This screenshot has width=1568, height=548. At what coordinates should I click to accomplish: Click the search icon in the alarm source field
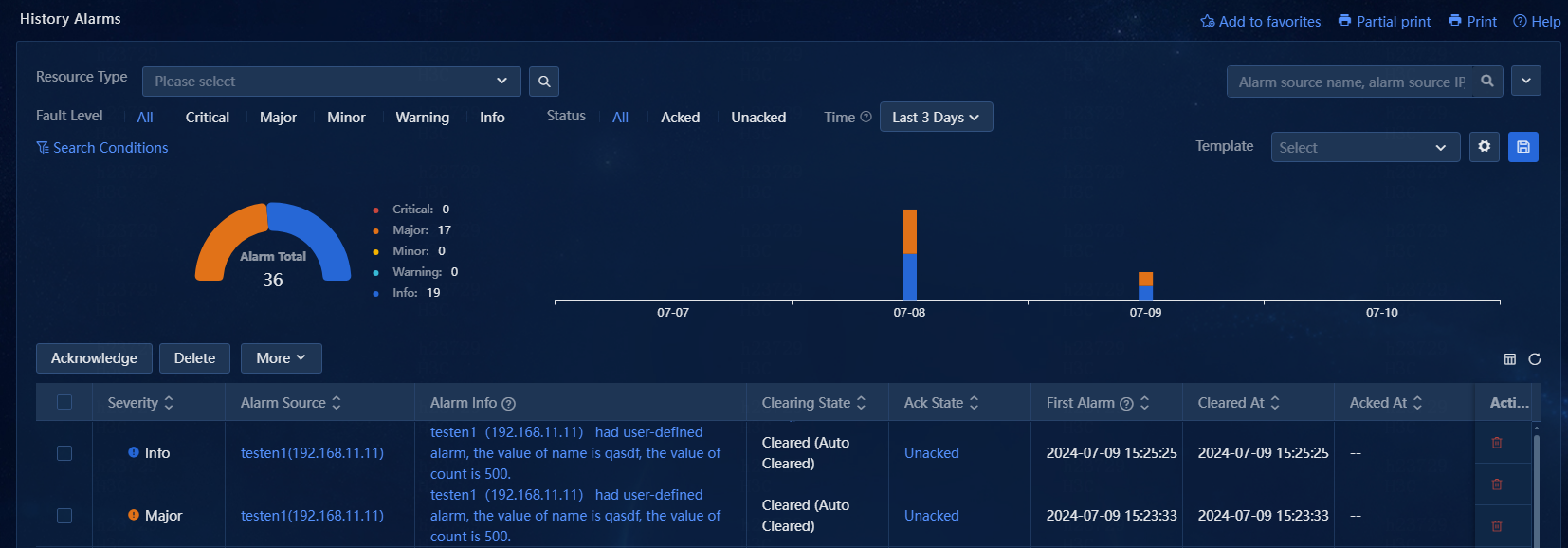(x=1487, y=82)
